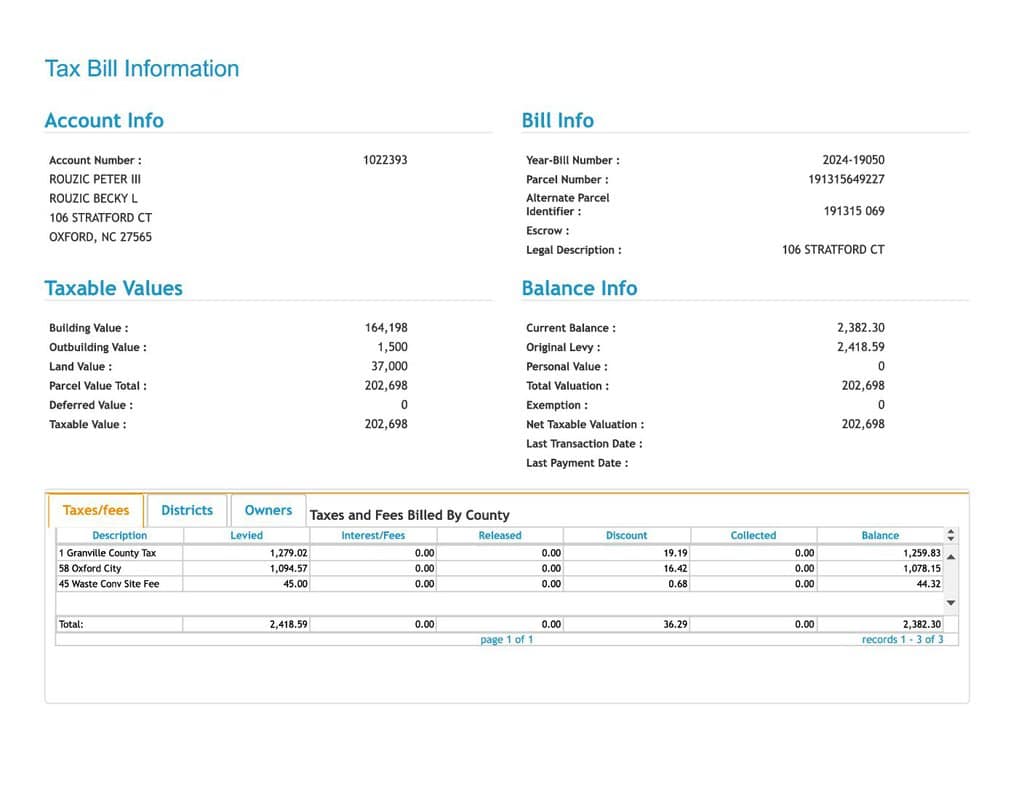Click the Interest/Fees column header
The image size is (1024, 791).
click(373, 536)
